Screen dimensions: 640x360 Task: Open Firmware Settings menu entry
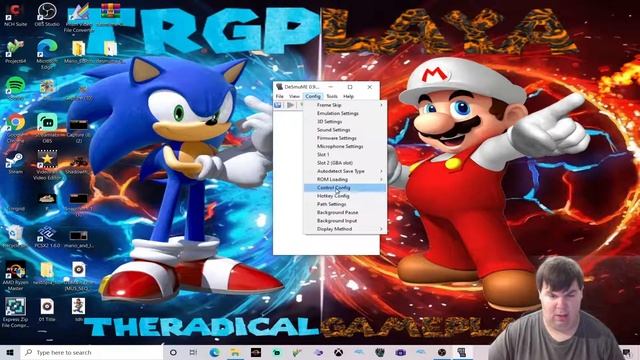[345, 138]
